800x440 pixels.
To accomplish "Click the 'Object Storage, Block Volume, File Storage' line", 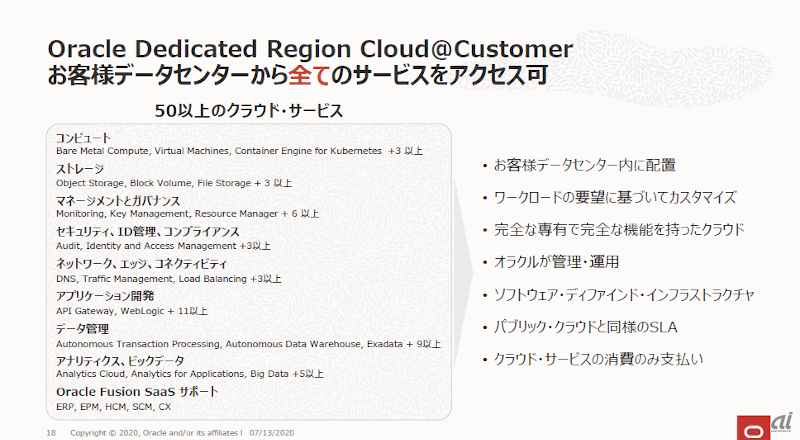I will [174, 183].
